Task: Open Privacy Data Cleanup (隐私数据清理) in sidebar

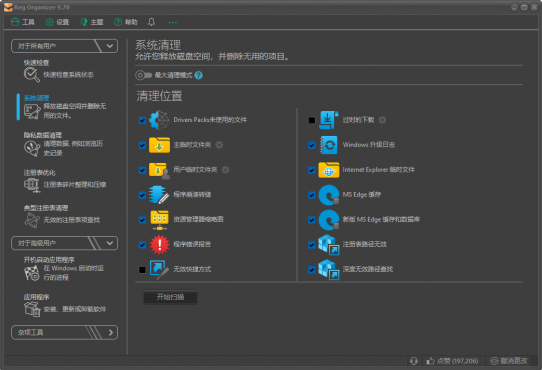Action: (65, 144)
